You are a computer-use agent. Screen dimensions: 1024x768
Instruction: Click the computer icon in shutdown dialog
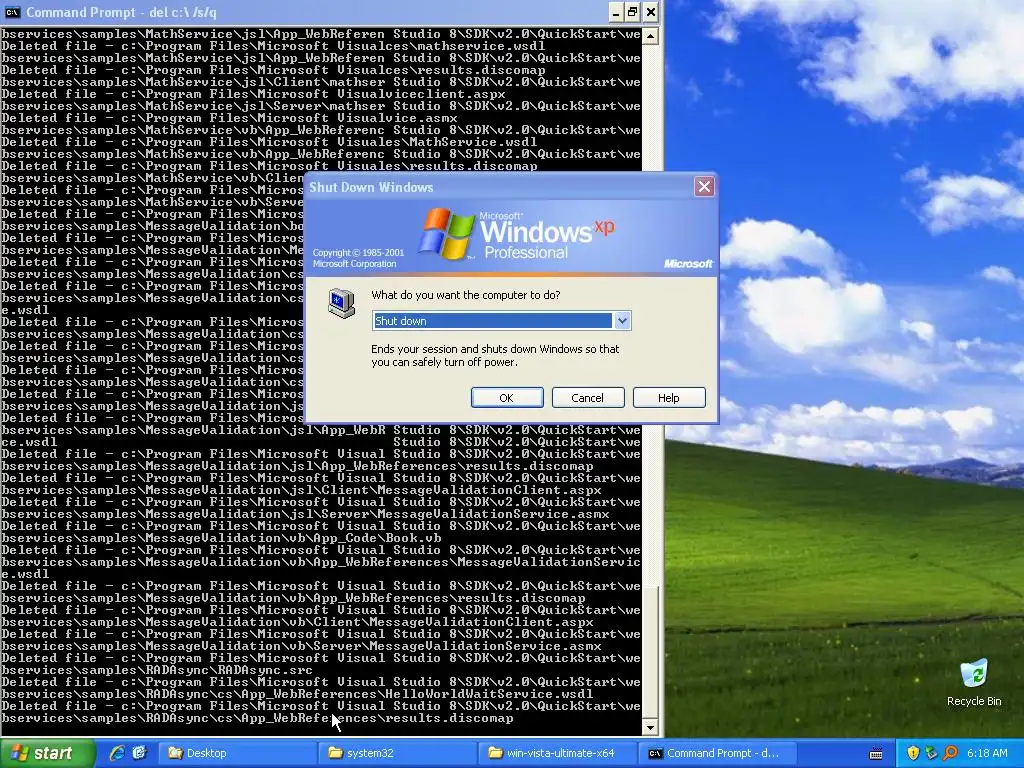(341, 303)
